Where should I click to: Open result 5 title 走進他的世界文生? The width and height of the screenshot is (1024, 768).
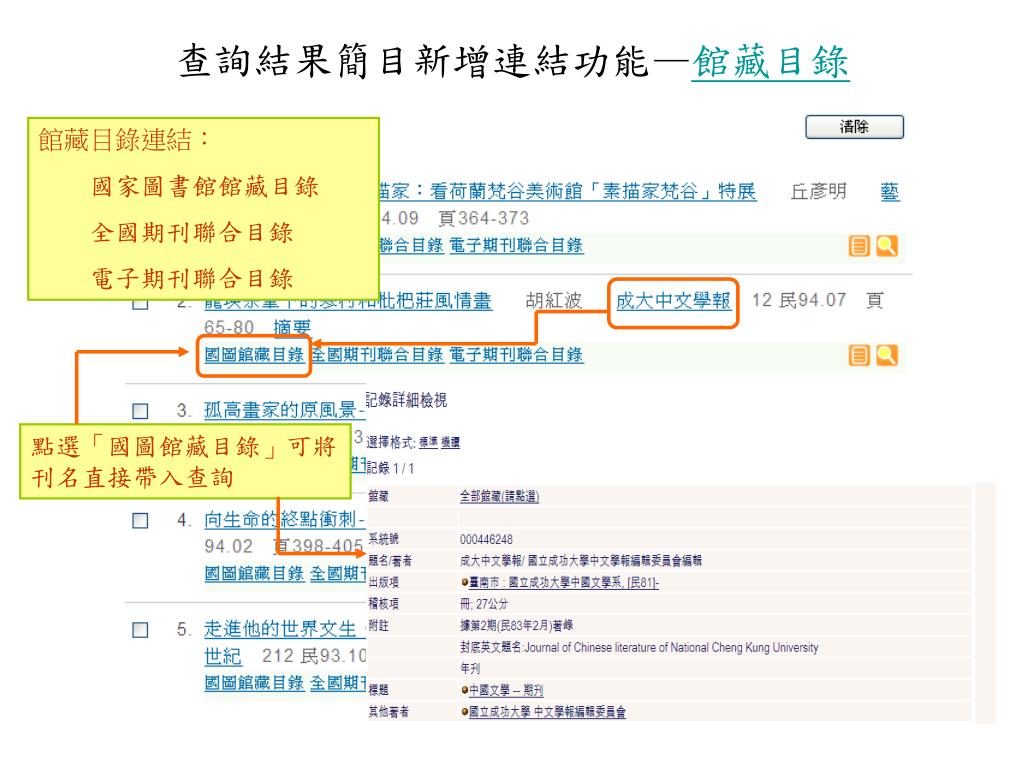[285, 630]
